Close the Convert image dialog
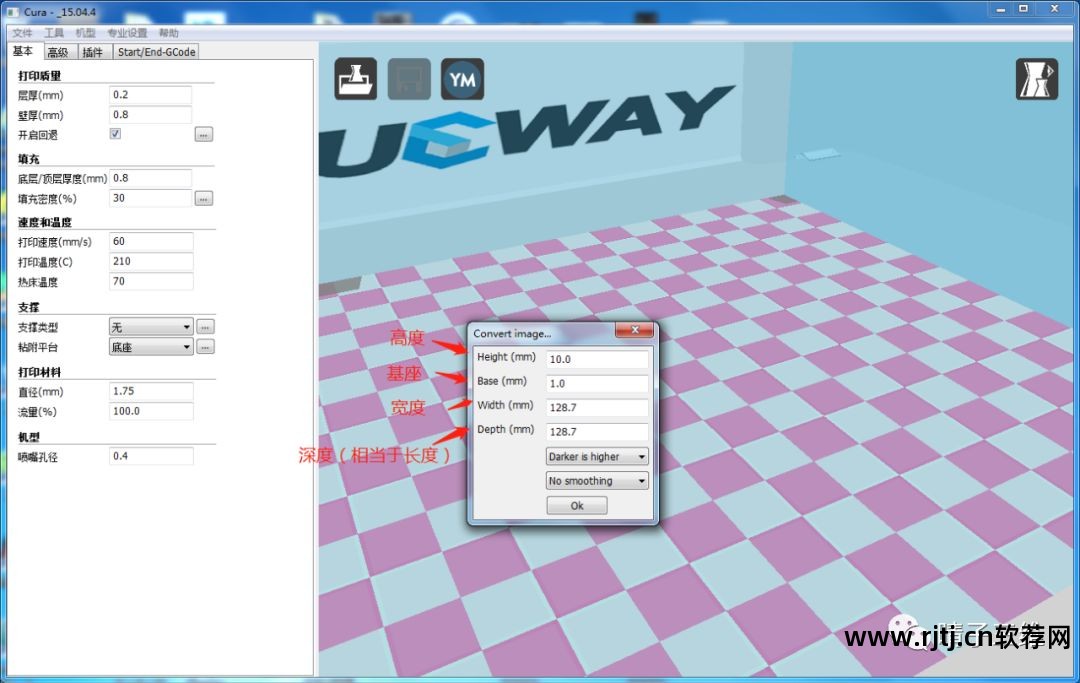This screenshot has width=1080, height=683. tap(635, 330)
